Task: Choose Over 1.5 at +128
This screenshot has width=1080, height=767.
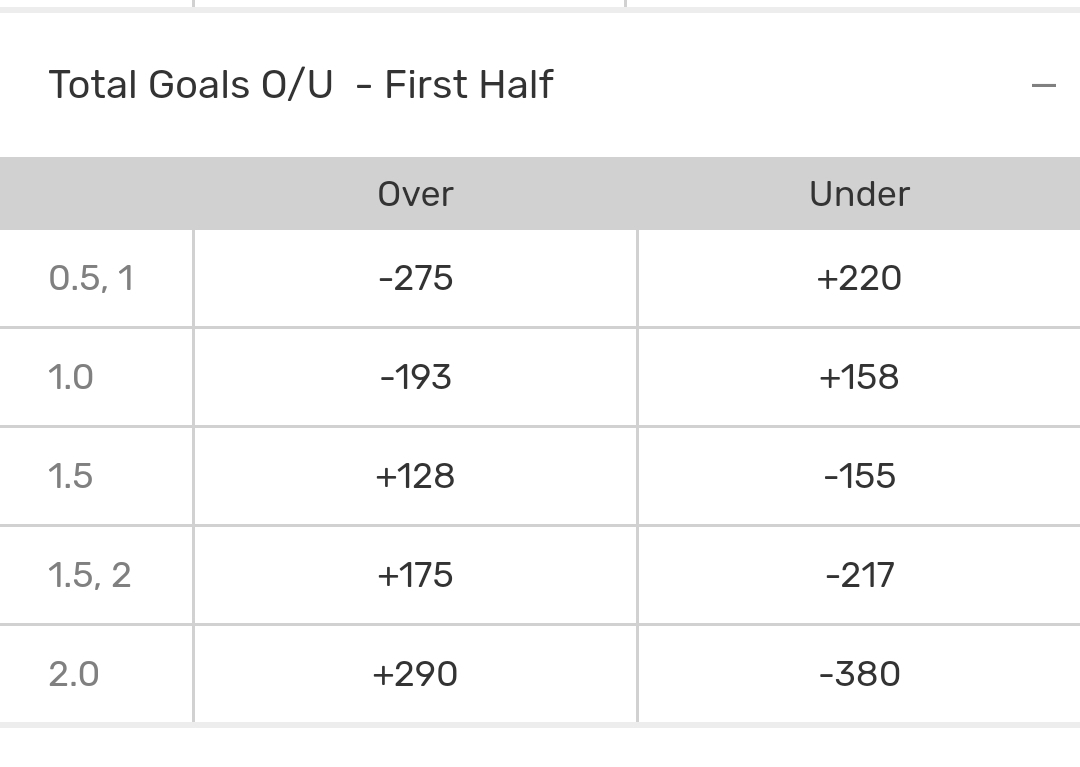Action: (415, 476)
